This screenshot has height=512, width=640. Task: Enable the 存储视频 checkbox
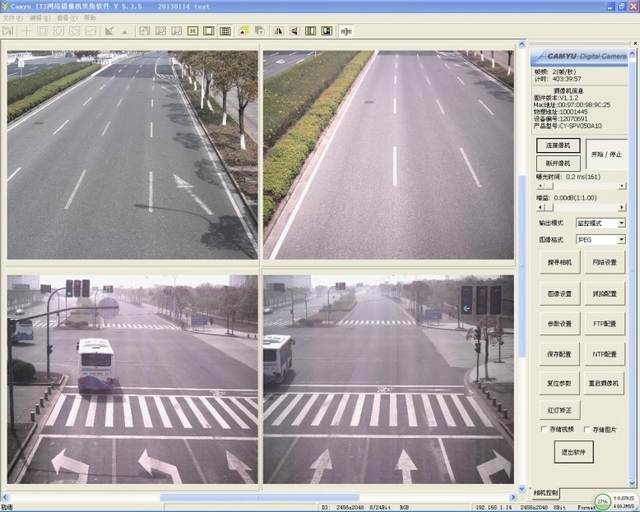[x=543, y=429]
